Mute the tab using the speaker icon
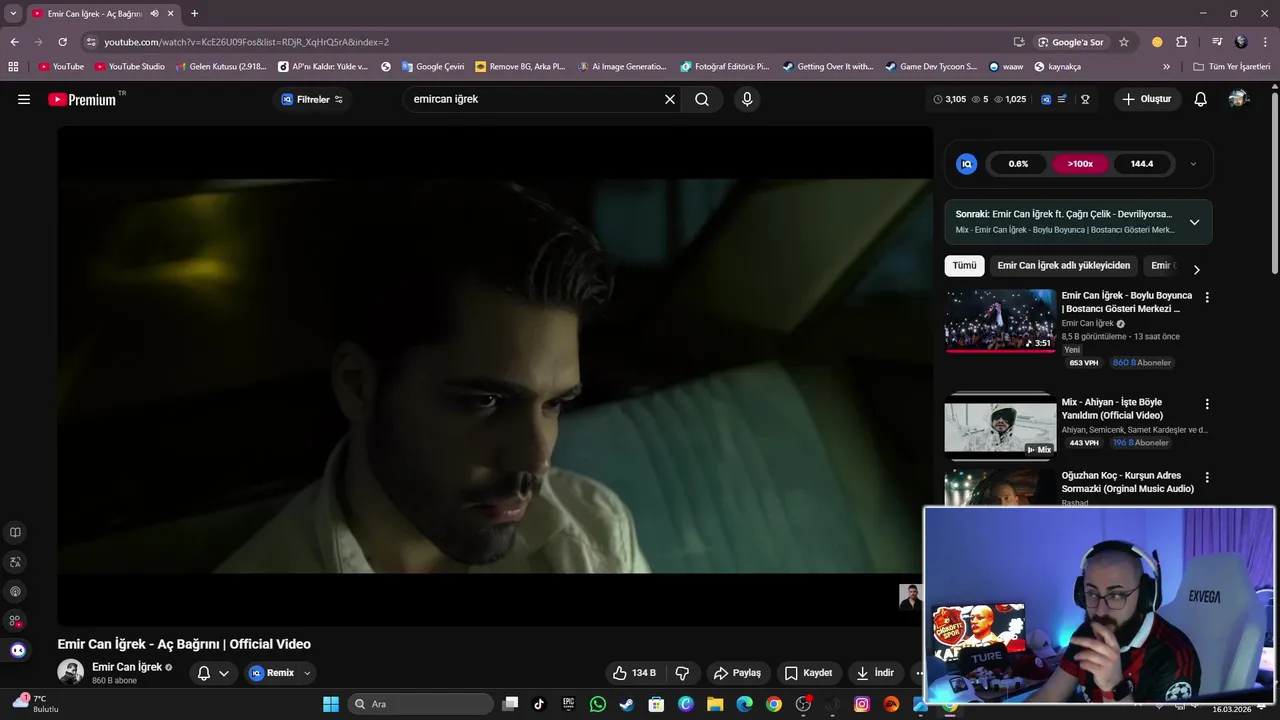The image size is (1280, 720). [155, 14]
